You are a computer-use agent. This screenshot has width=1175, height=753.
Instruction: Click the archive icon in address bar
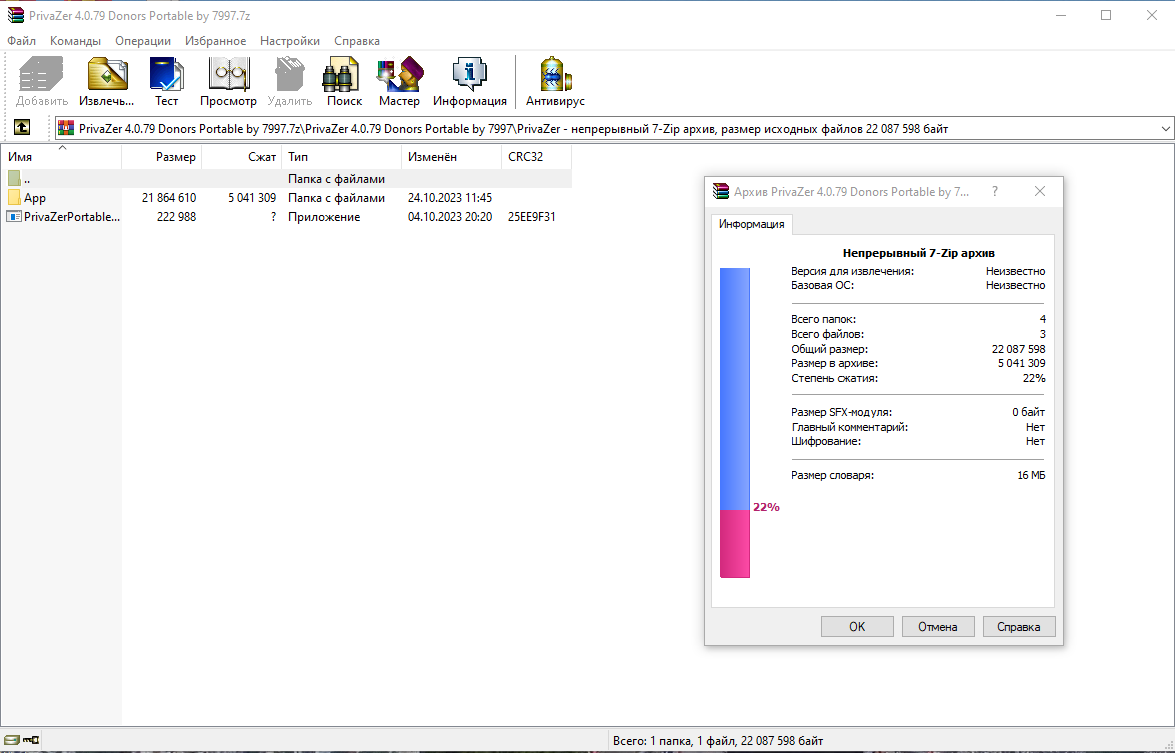click(x=67, y=128)
